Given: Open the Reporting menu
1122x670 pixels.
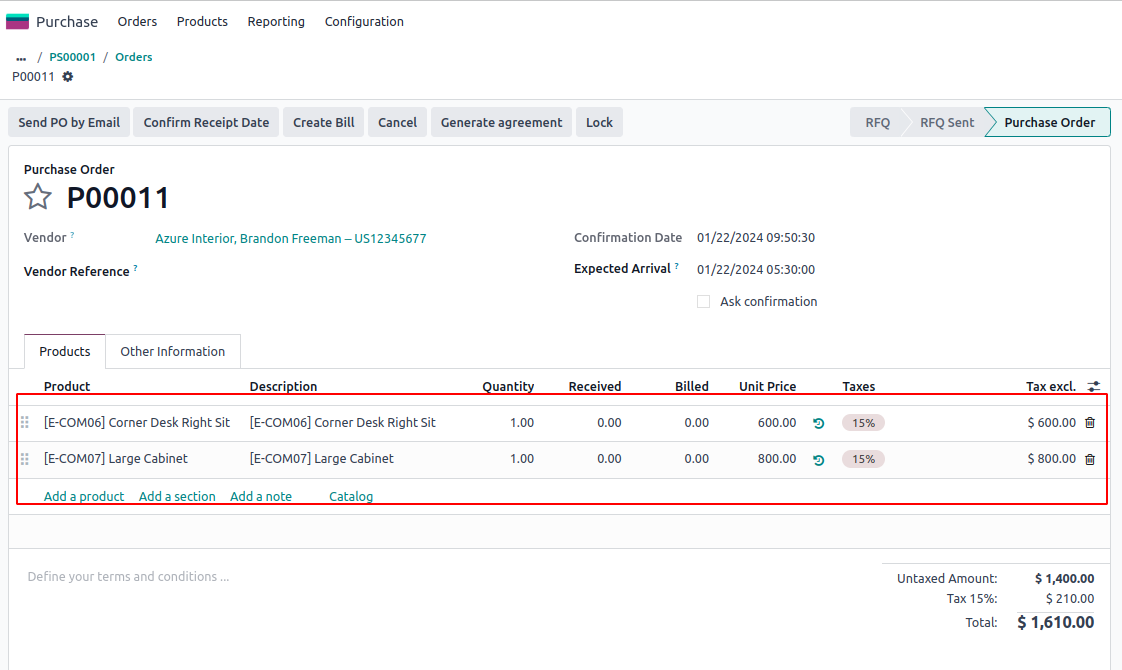Looking at the screenshot, I should (x=276, y=21).
